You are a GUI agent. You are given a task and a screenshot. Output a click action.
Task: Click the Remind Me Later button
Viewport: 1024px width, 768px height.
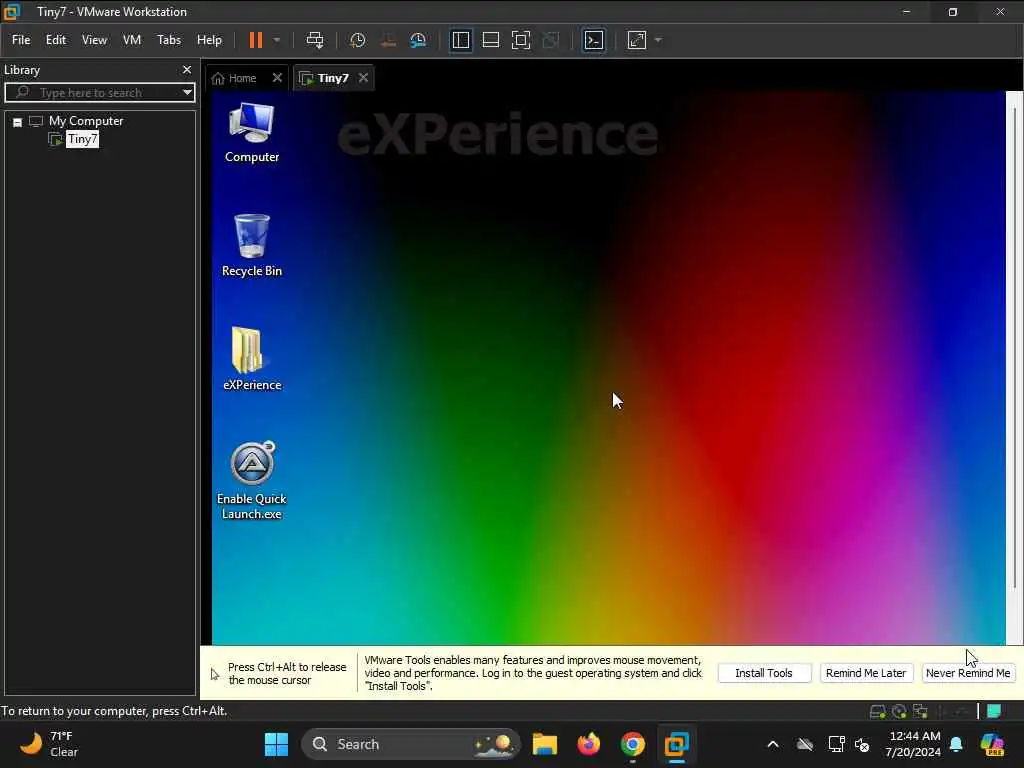[x=866, y=673]
